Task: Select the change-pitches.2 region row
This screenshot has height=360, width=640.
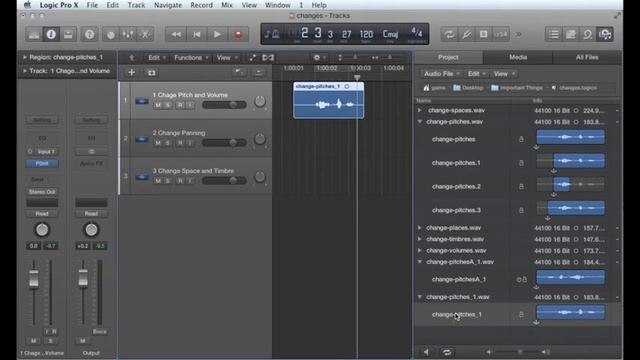Action: pyautogui.click(x=518, y=187)
